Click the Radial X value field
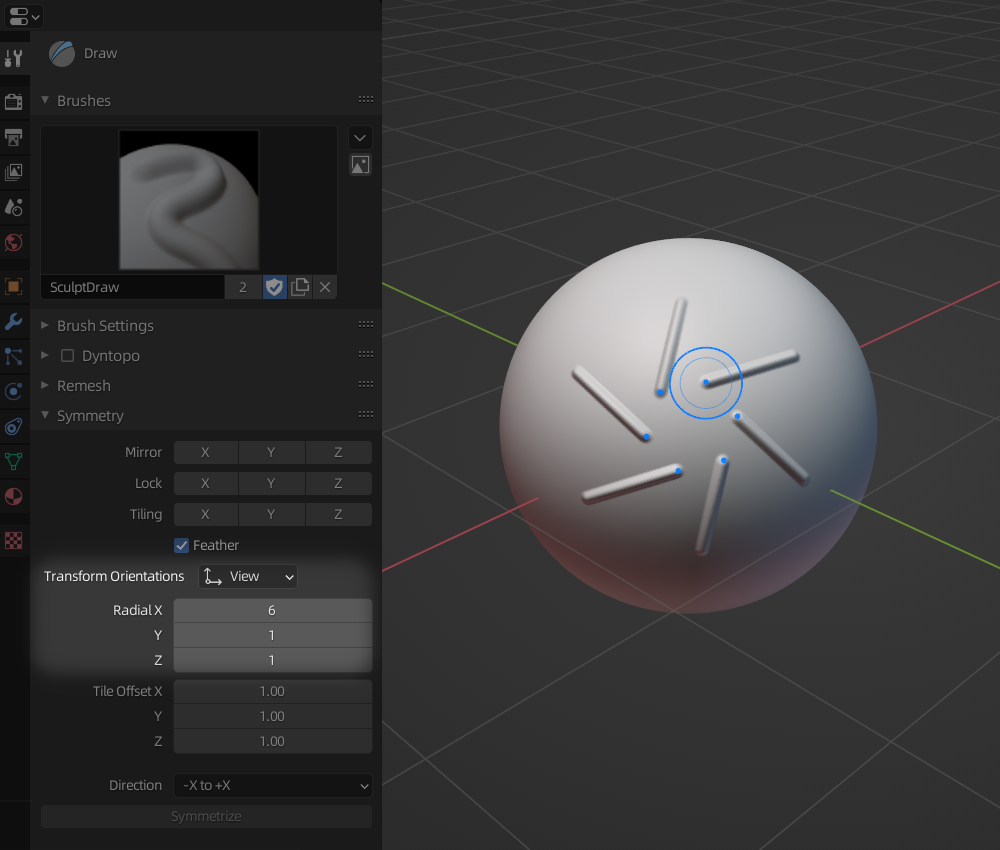 pos(272,610)
